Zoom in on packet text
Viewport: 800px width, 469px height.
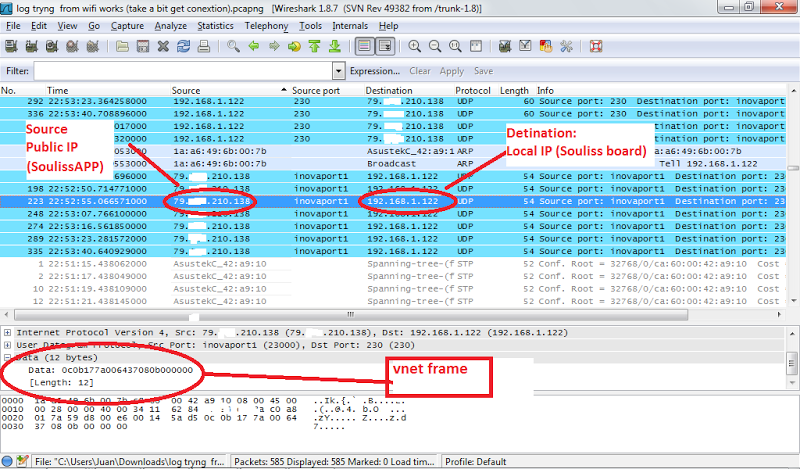[414, 46]
